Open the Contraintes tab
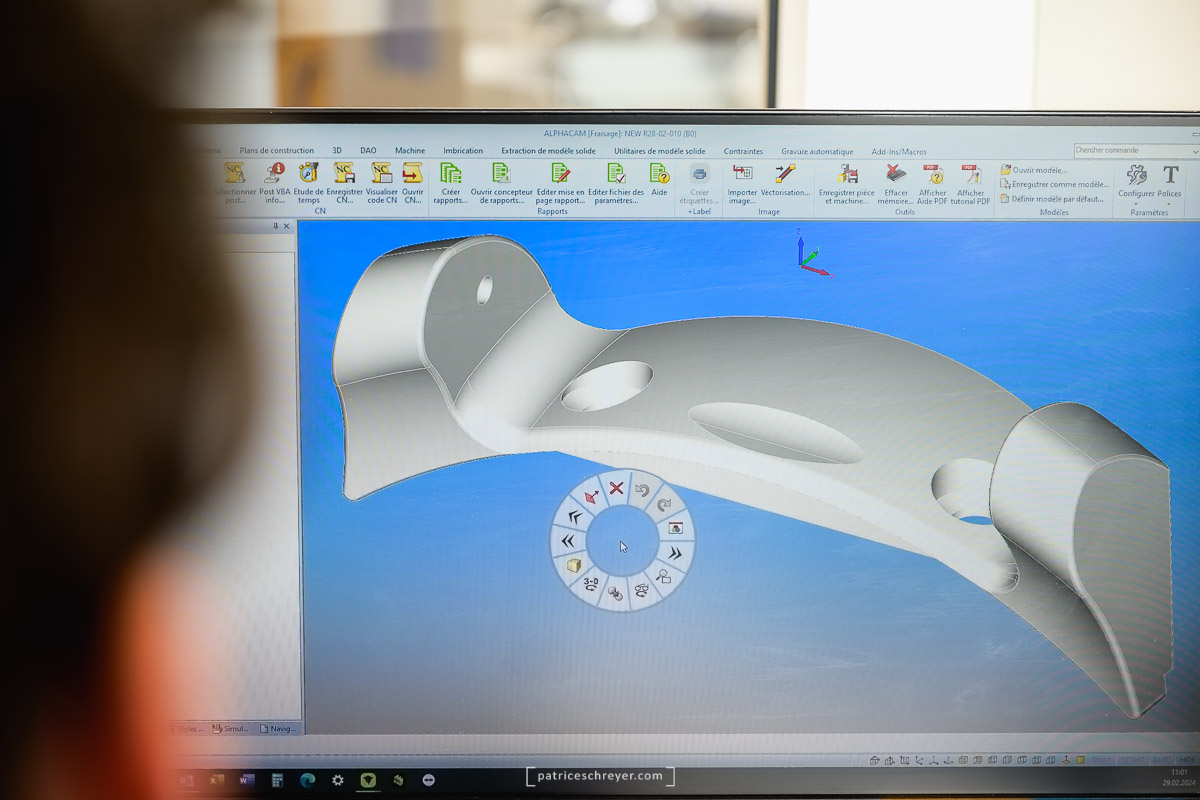This screenshot has width=1200, height=800. pyautogui.click(x=743, y=151)
